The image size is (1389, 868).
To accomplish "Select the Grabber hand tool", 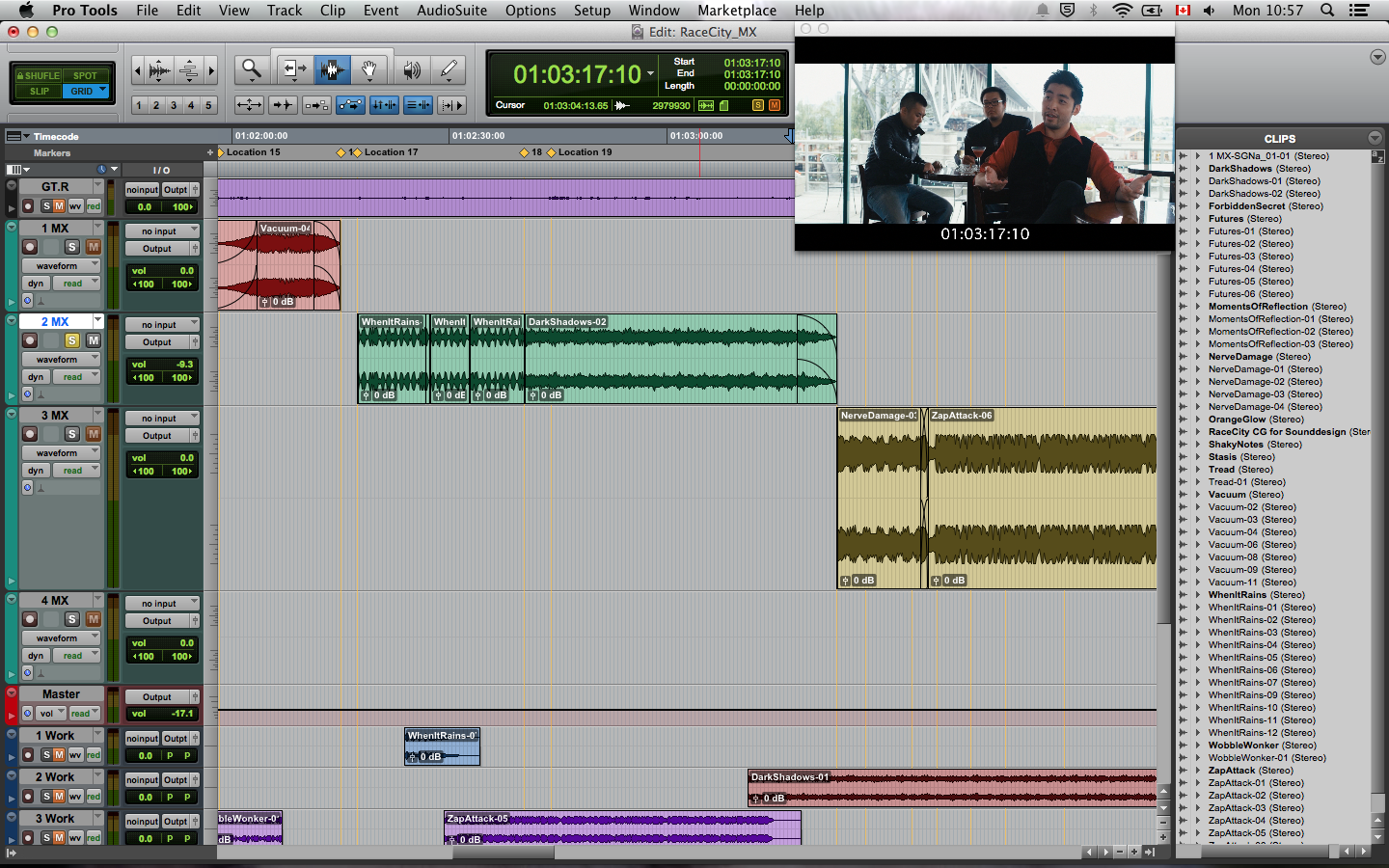I will coord(368,69).
